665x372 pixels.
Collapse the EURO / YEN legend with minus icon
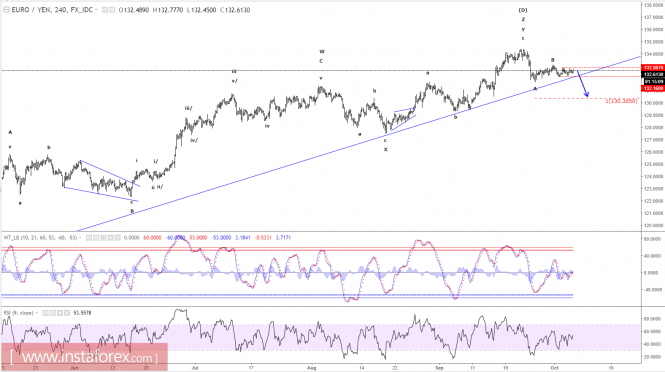(6, 10)
